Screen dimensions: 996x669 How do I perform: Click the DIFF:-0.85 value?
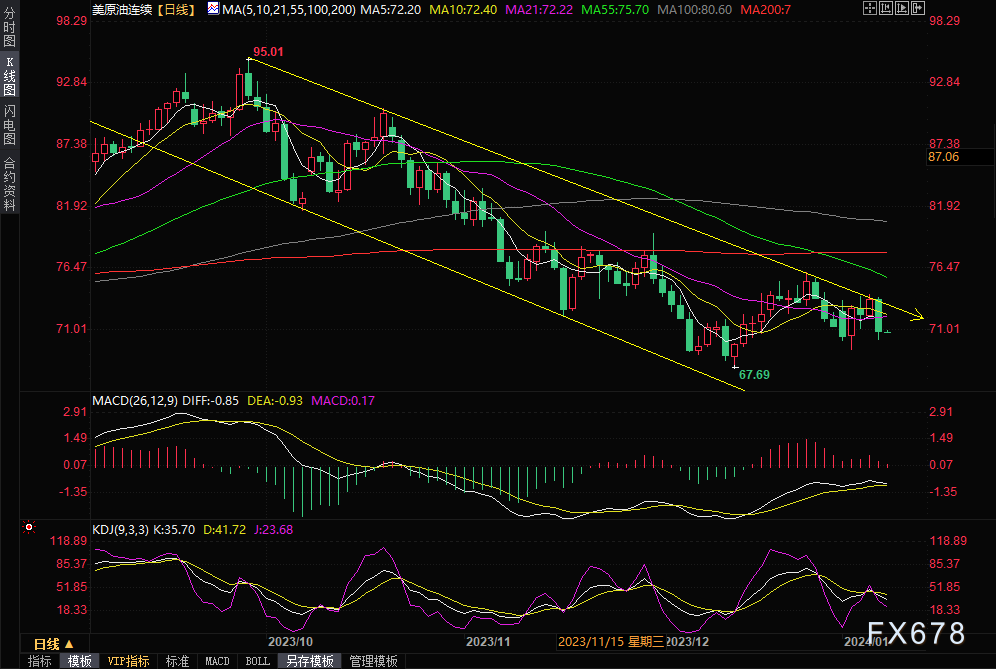[x=210, y=401]
